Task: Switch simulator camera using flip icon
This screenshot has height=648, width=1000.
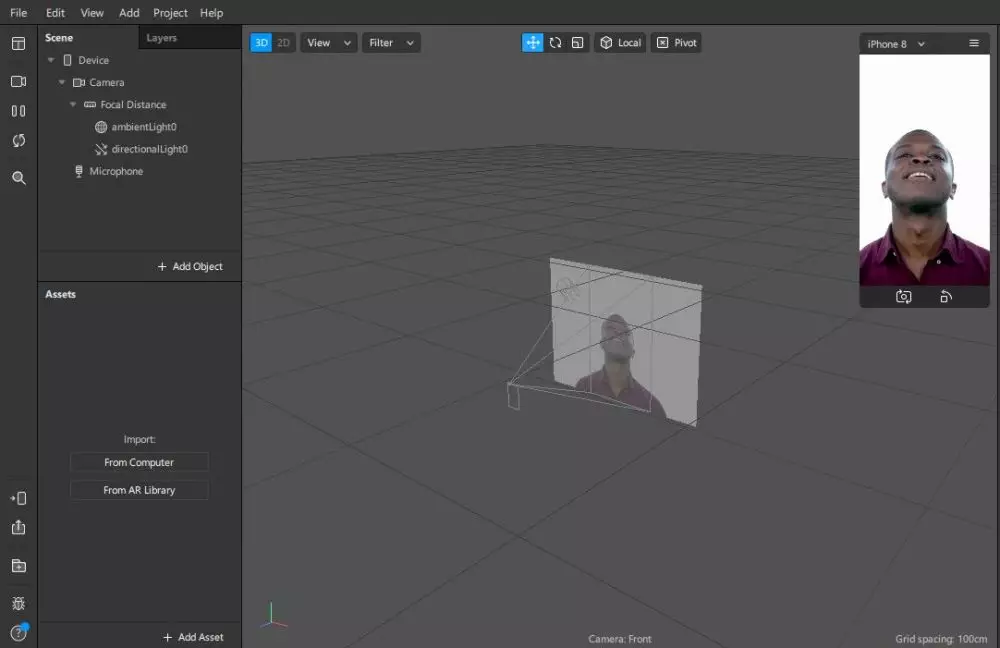Action: click(903, 297)
